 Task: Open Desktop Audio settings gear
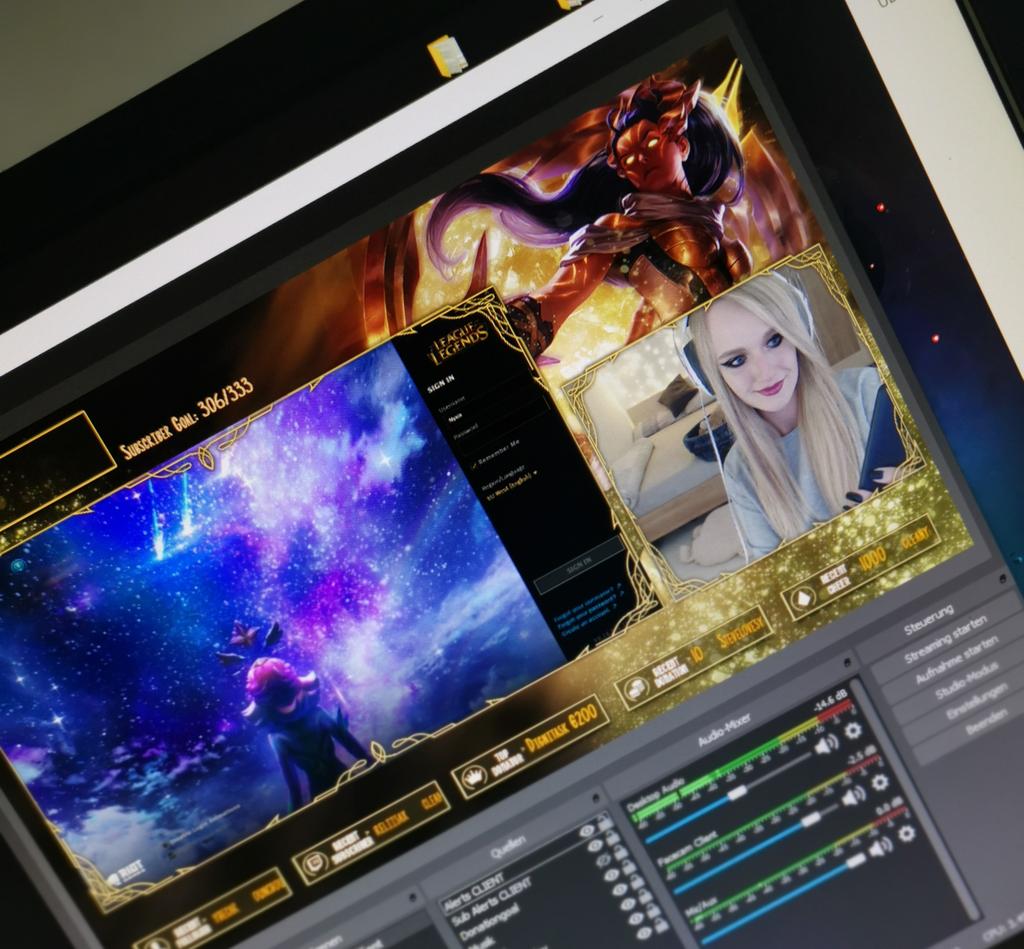point(853,730)
